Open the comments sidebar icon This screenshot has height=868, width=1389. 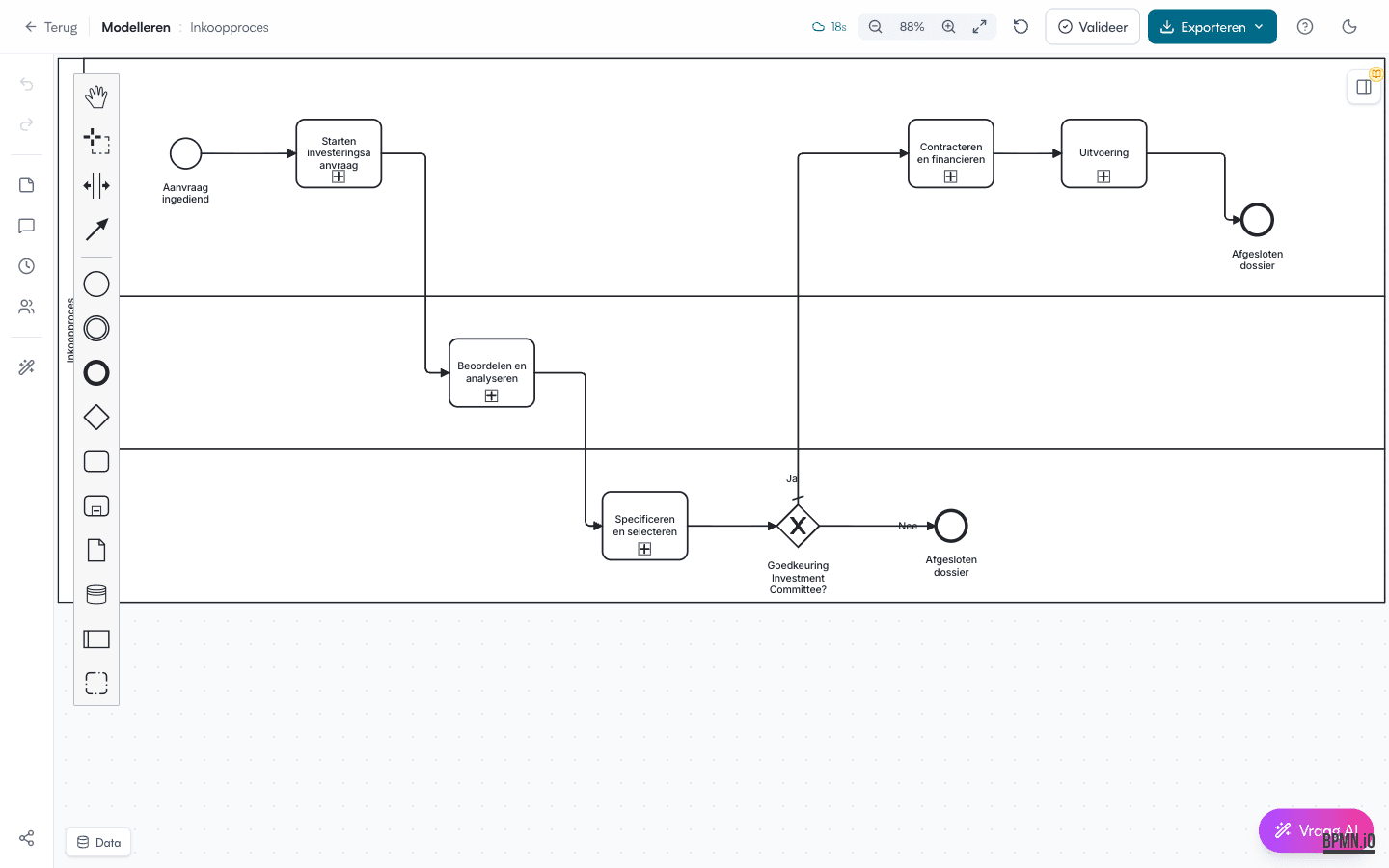tap(26, 226)
